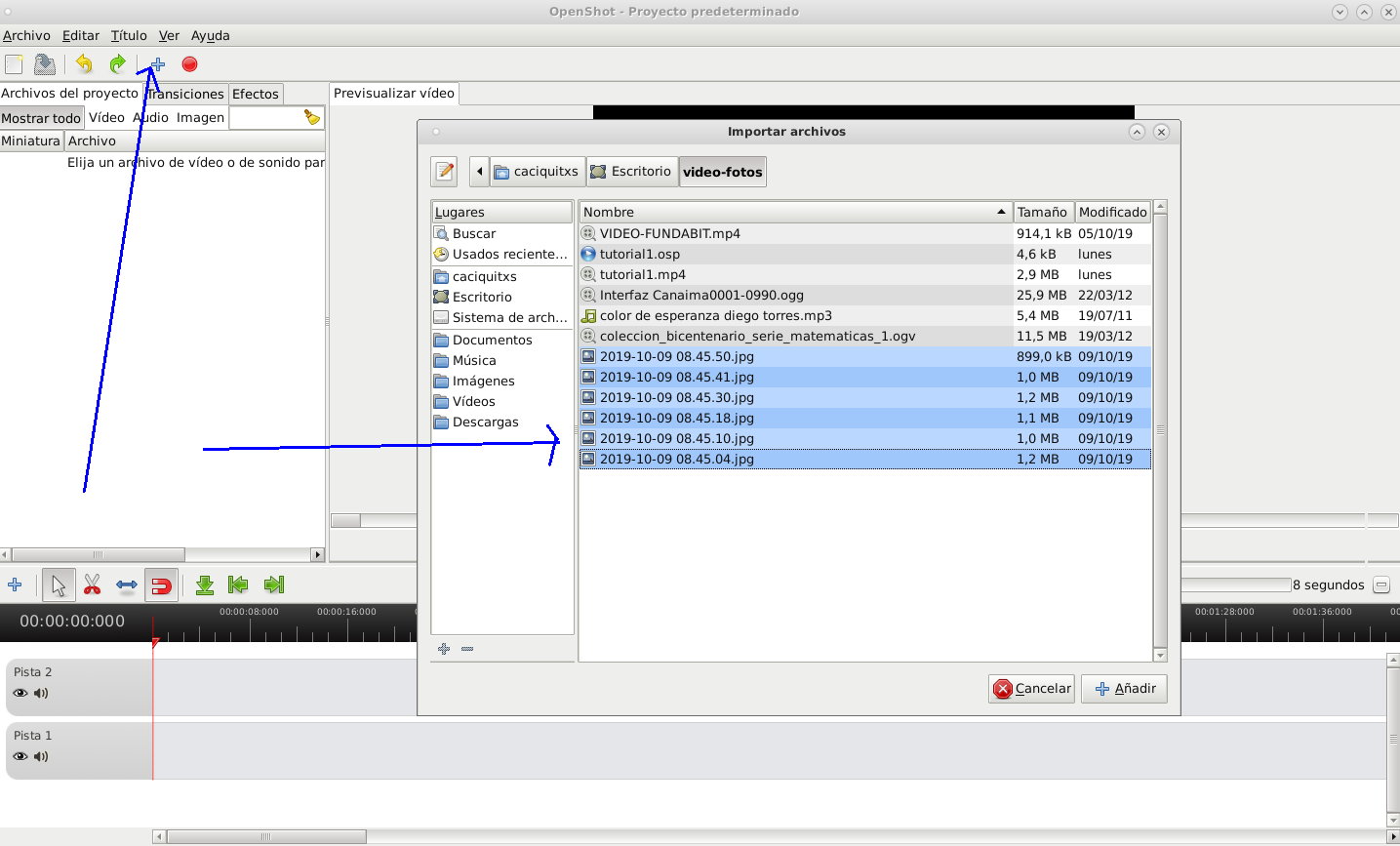1400x846 pixels.
Task: Jump to the next marker
Action: click(274, 584)
